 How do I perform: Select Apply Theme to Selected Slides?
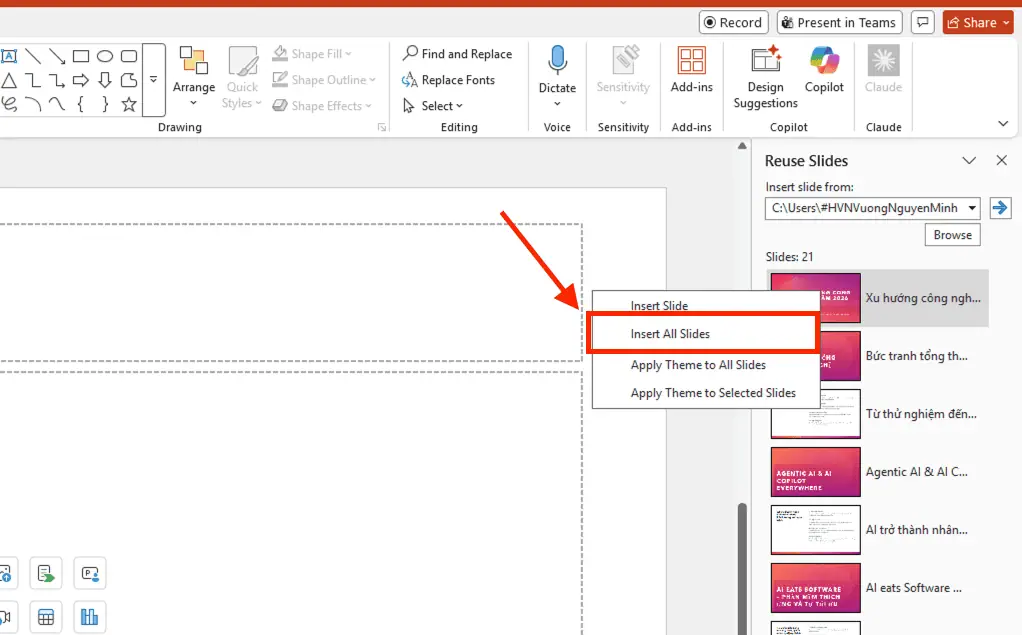point(705,392)
